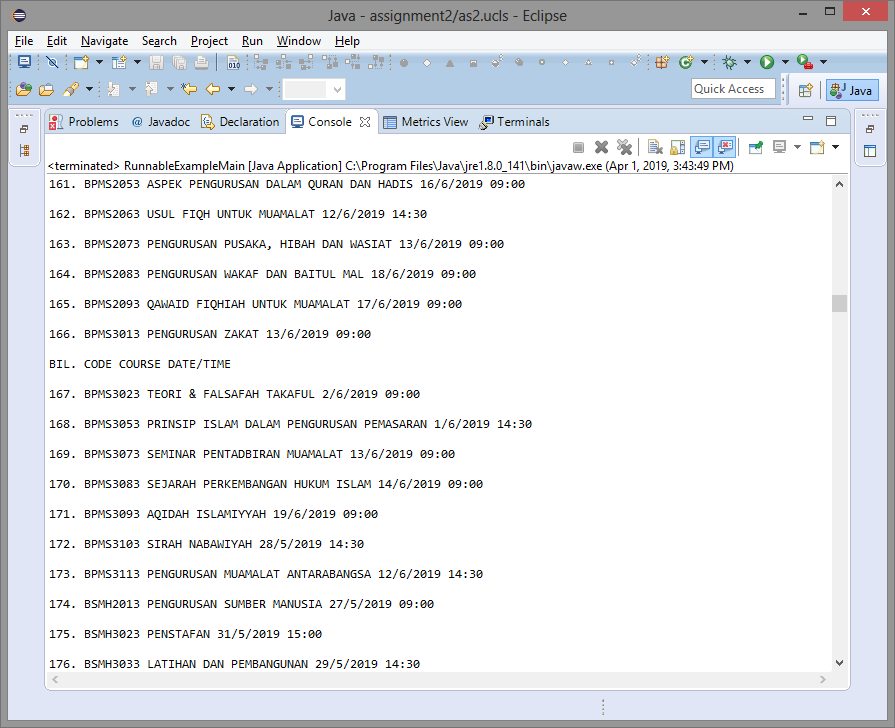Open the File menu
Screen dimensions: 895x728
(x=24, y=41)
